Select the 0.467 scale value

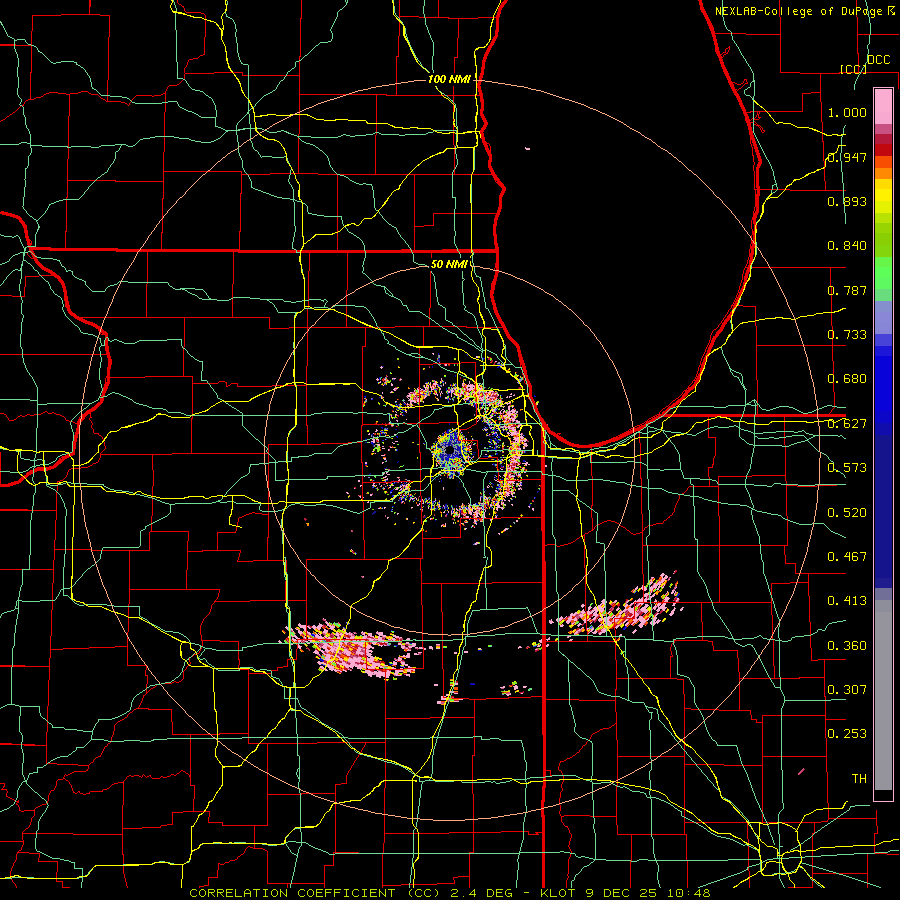point(847,557)
